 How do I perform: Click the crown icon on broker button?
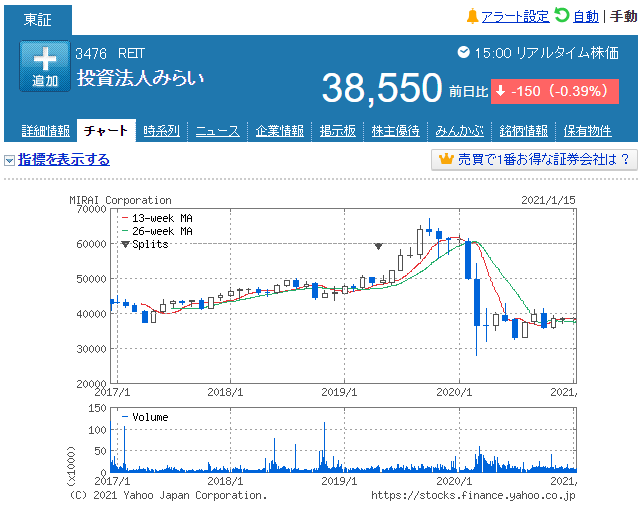tap(446, 159)
